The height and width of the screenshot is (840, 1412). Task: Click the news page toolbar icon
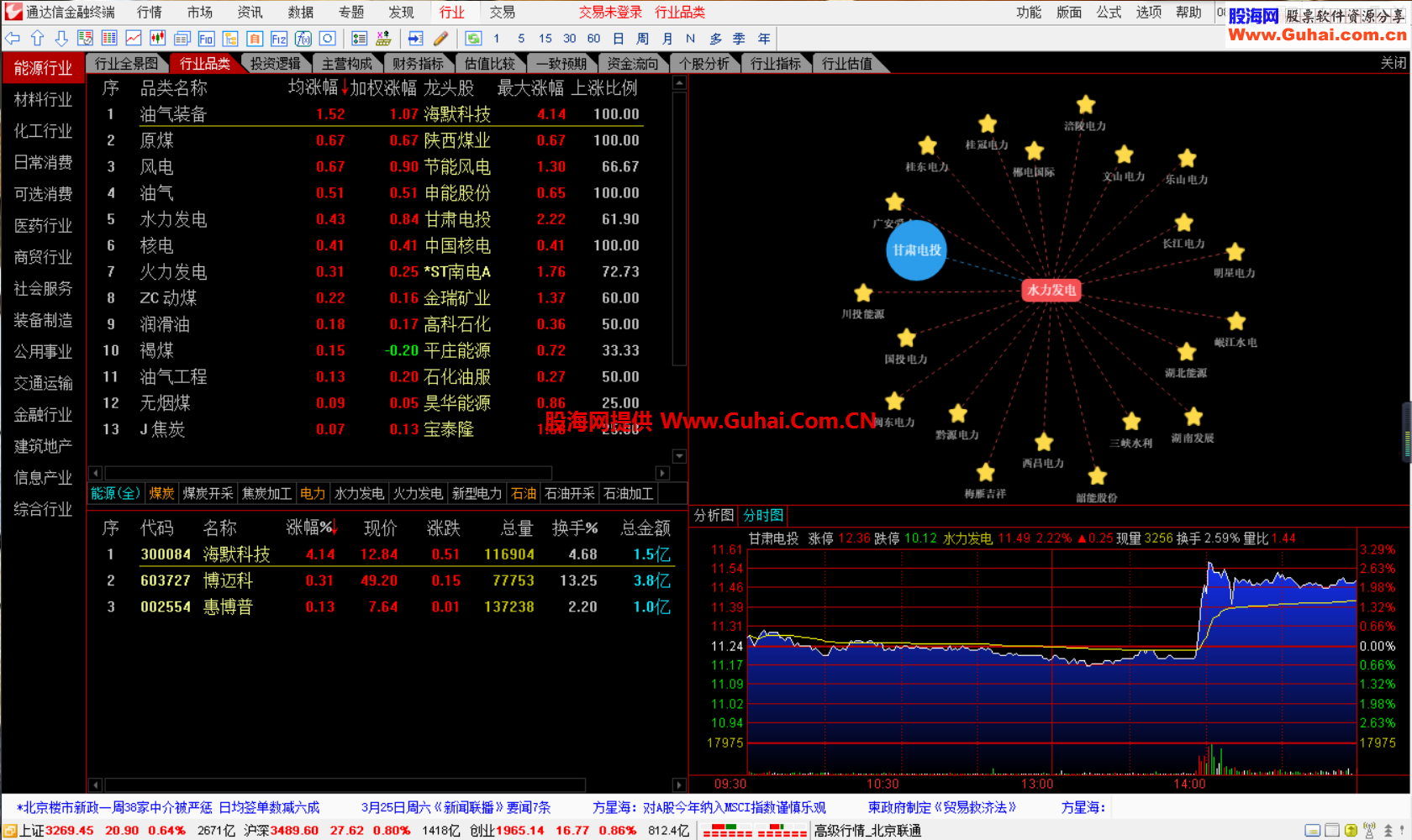[182, 39]
